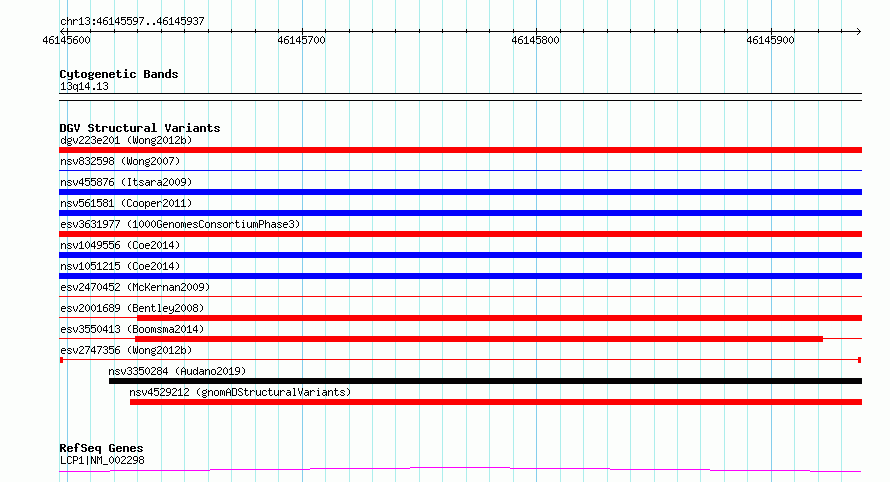Select variant label esv3550413 (Boomsma2014)
The height and width of the screenshot is (482, 890).
132,329
